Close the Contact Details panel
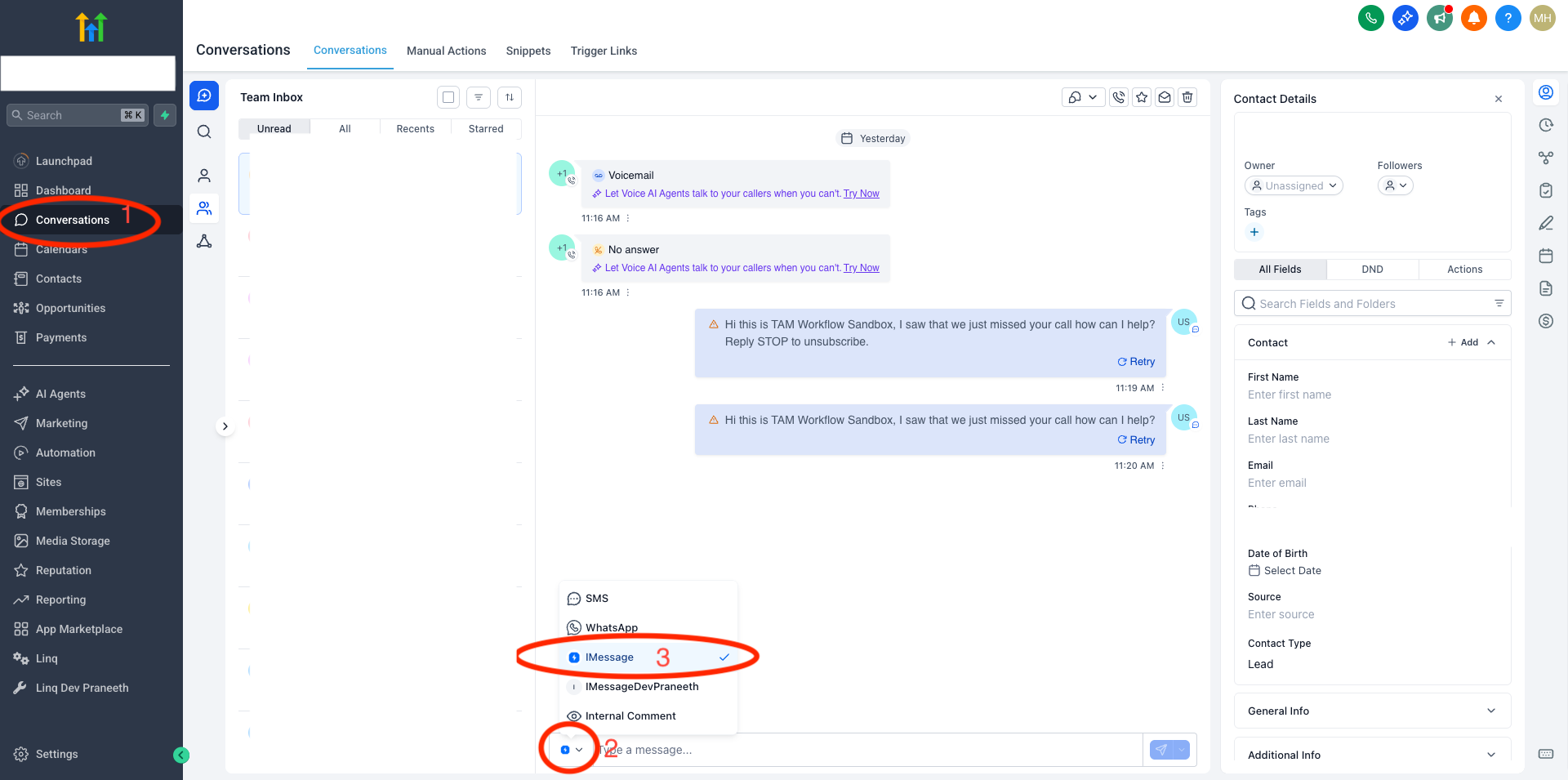 tap(1499, 99)
